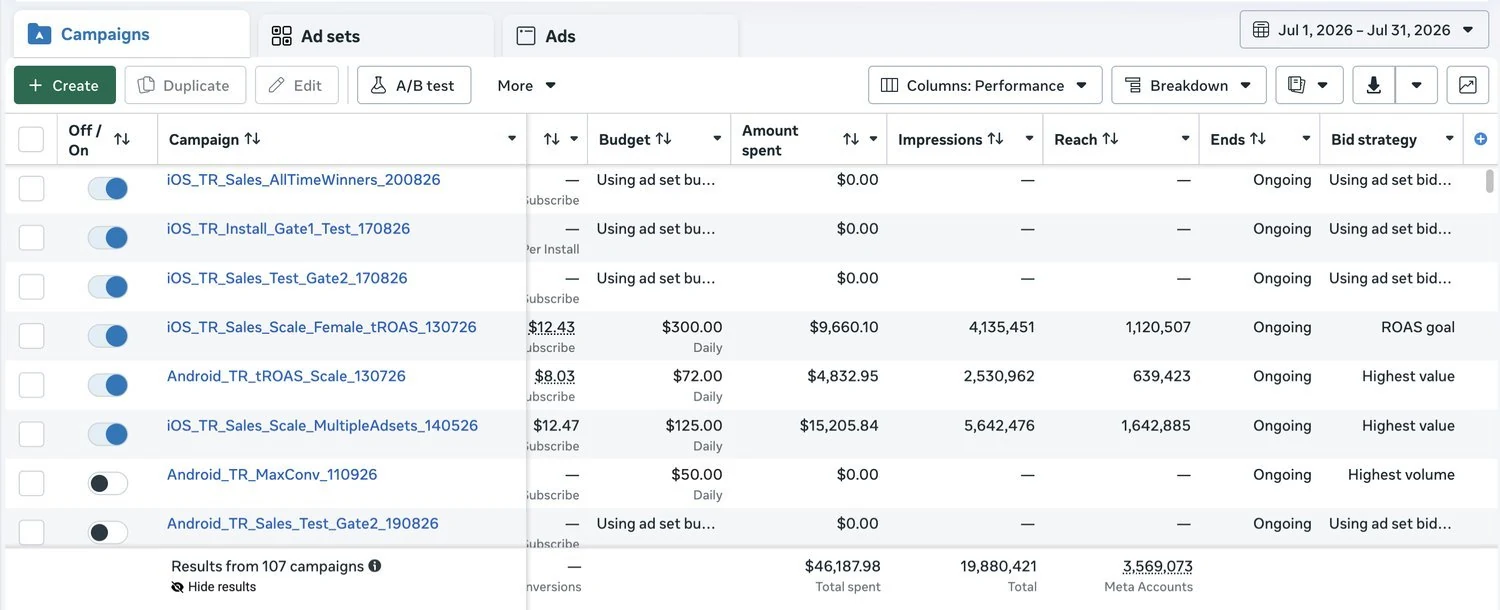Turn off iOS_TR_Sales_Scale_MultipleAdsets_140526 toggle

pyautogui.click(x=108, y=434)
